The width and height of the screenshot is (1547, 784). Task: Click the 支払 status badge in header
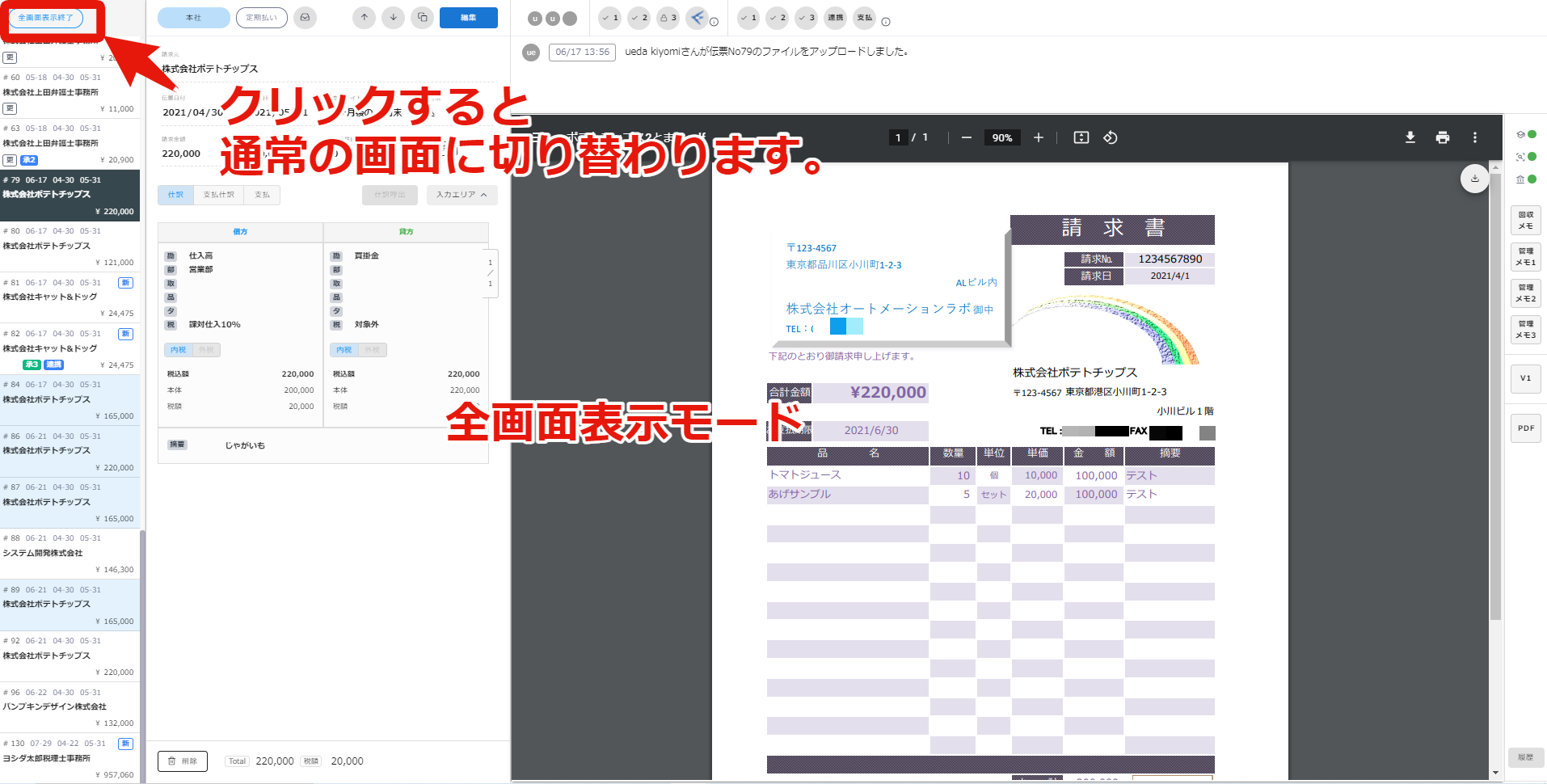coord(865,18)
